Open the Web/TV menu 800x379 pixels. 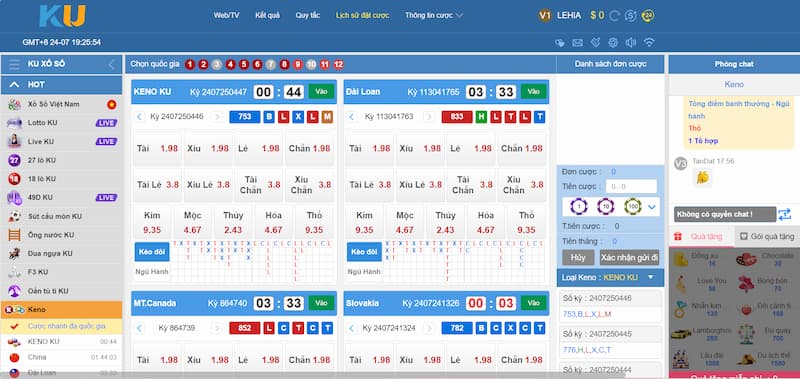pos(227,15)
